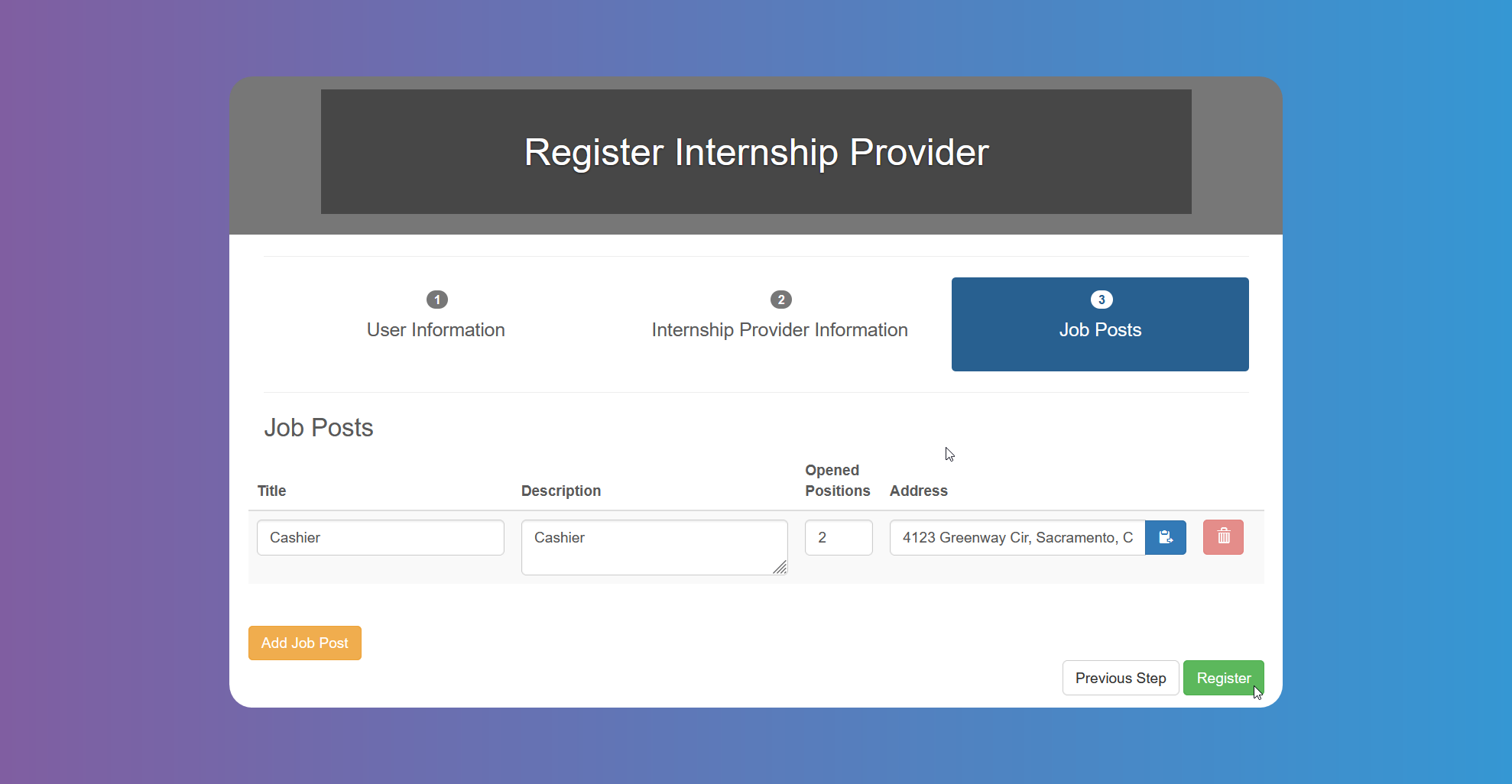Screen dimensions: 1512x784
Task: Click the Address field with Greenway Cir
Action: click(1015, 537)
